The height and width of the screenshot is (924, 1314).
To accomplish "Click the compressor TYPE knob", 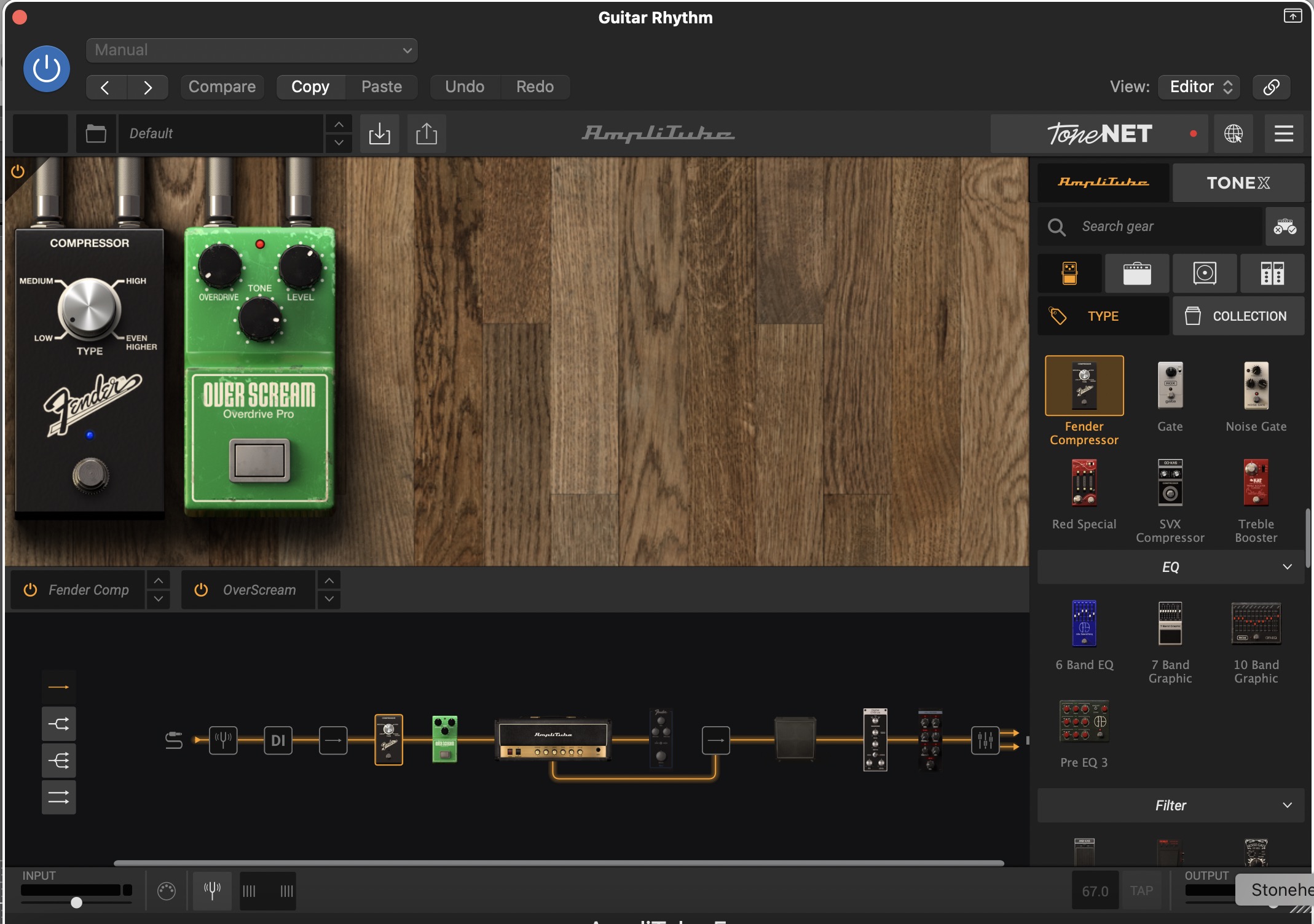I will tap(89, 309).
